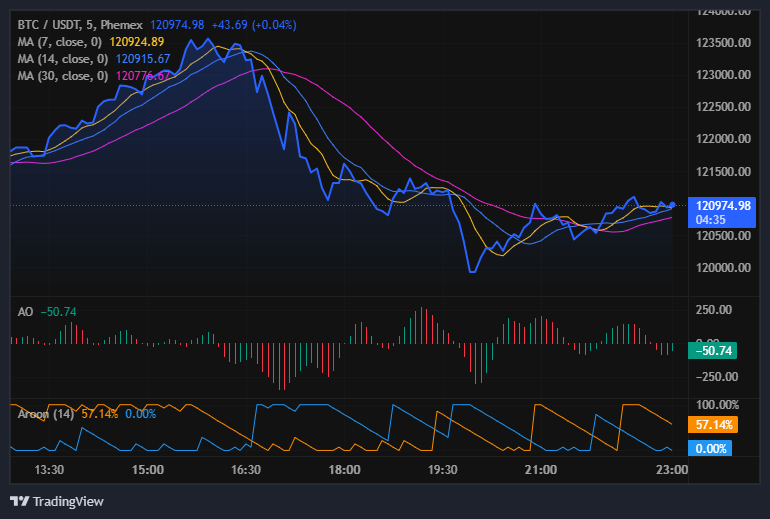Click the 13:30 time axis label
This screenshot has height=519, width=770.
point(49,470)
